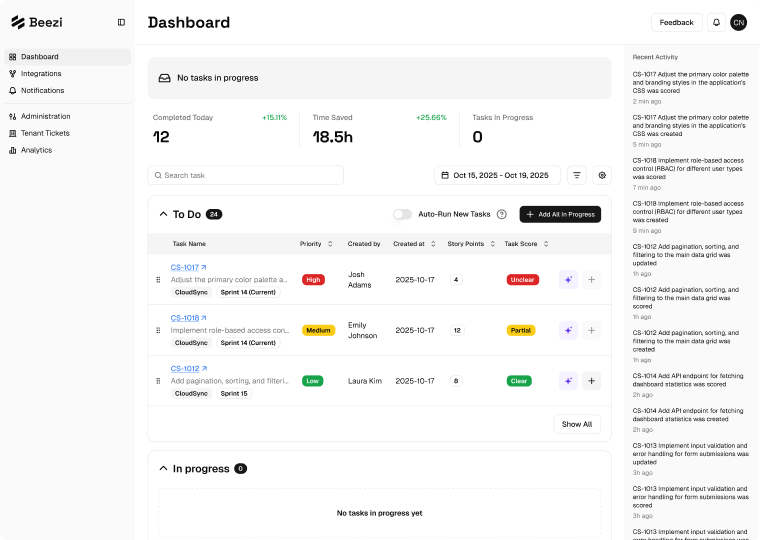The width and height of the screenshot is (760, 540).
Task: Grab the drag handle of CS-1012 row
Action: [x=158, y=381]
